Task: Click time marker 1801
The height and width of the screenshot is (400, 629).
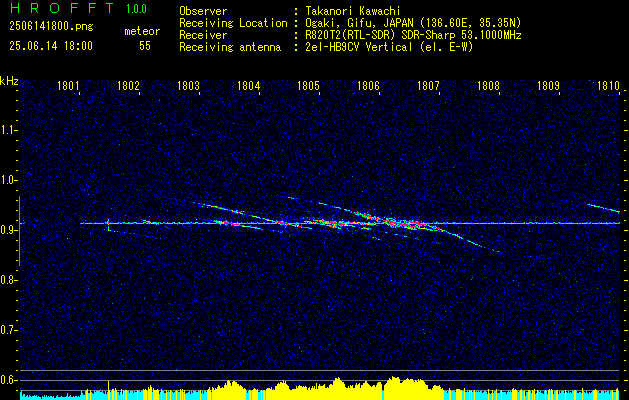Action: 68,85
